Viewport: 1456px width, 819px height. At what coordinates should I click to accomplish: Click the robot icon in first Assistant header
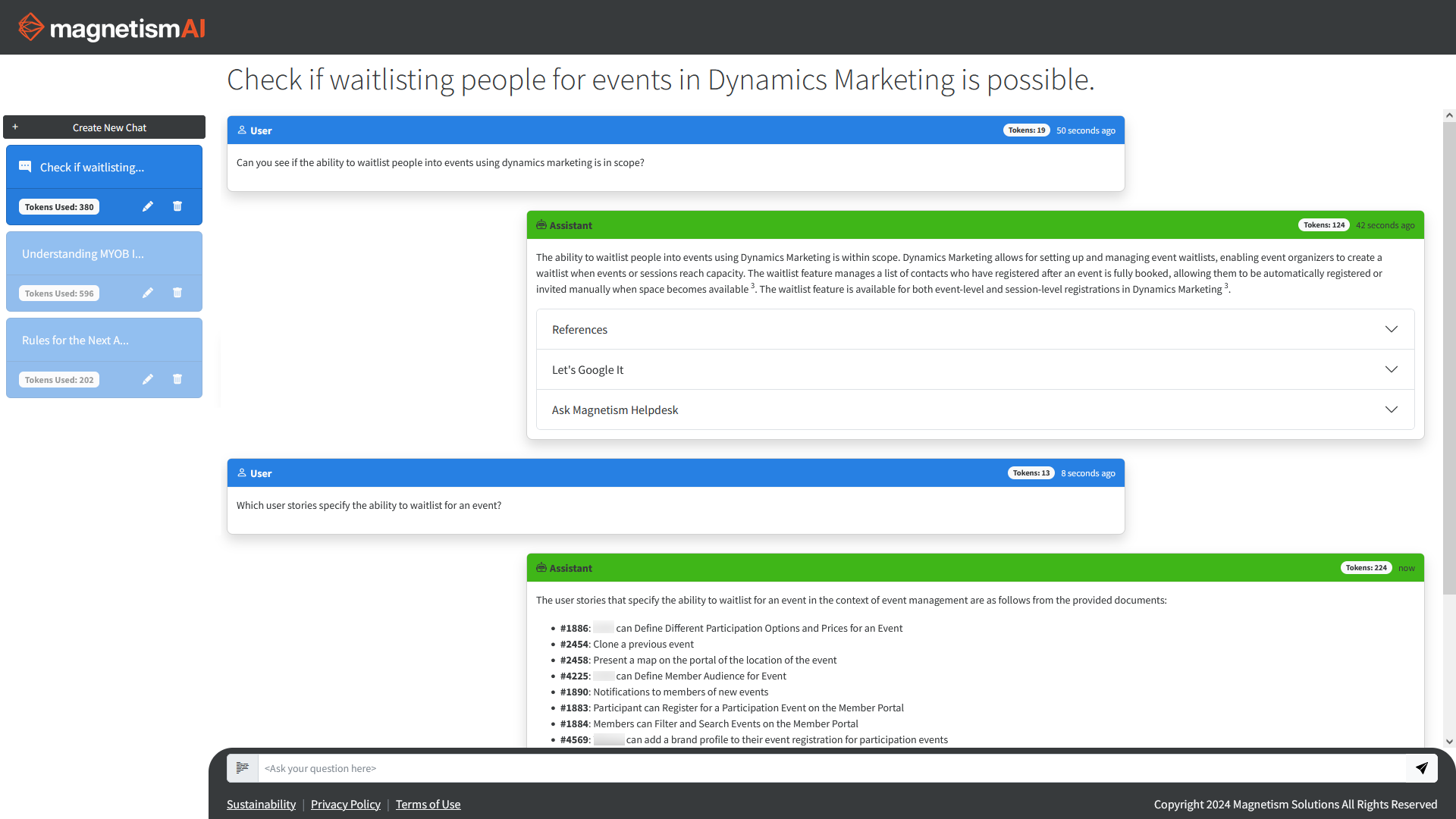click(x=541, y=225)
